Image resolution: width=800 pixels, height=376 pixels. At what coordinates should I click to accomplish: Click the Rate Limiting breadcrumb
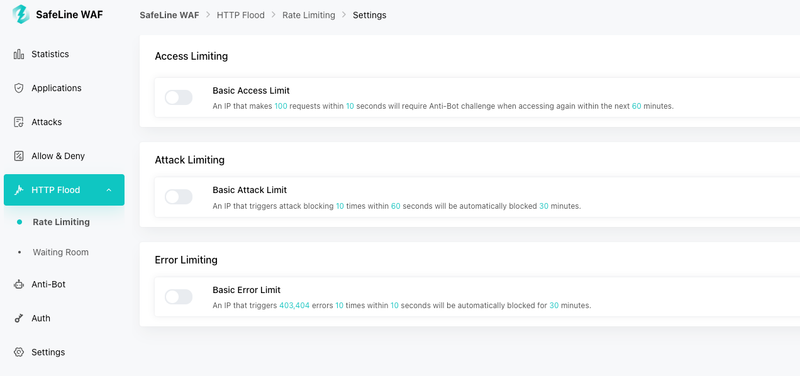pos(309,15)
